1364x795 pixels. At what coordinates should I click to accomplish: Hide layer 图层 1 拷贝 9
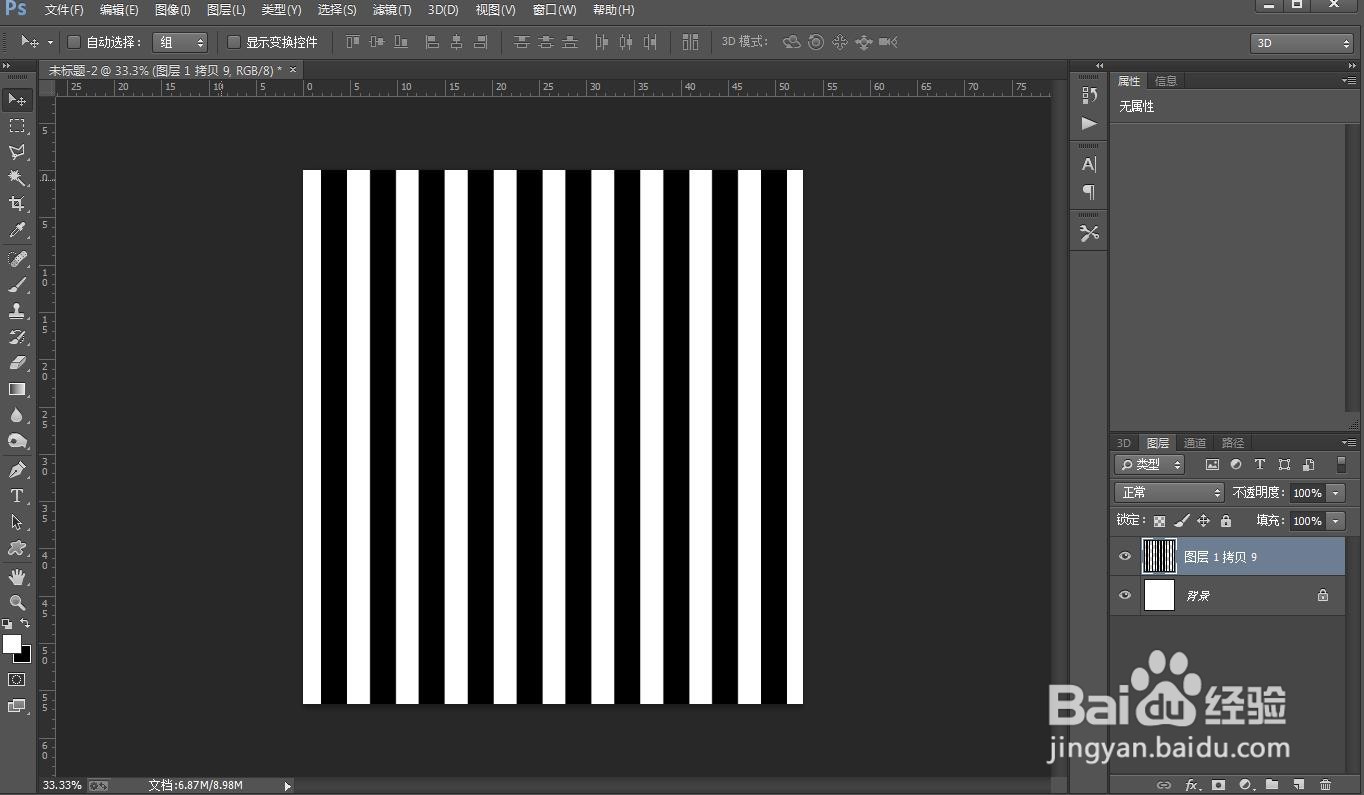1125,557
